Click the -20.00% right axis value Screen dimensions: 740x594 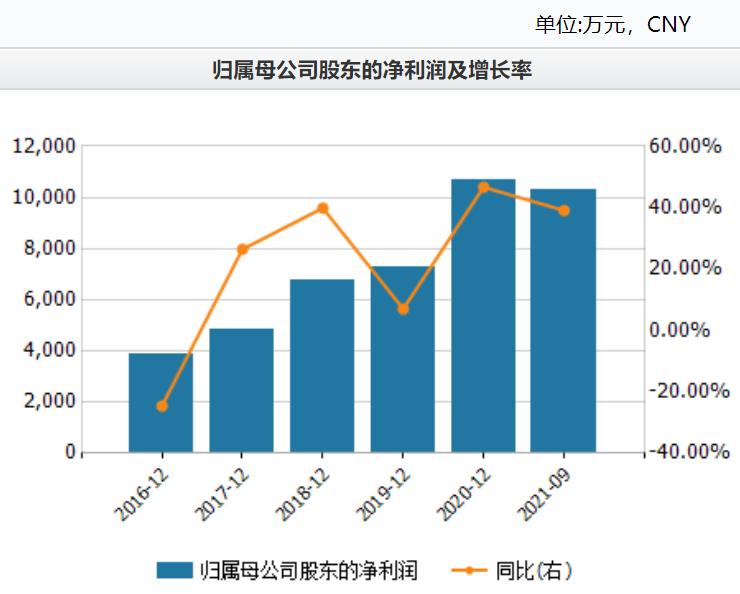[690, 391]
